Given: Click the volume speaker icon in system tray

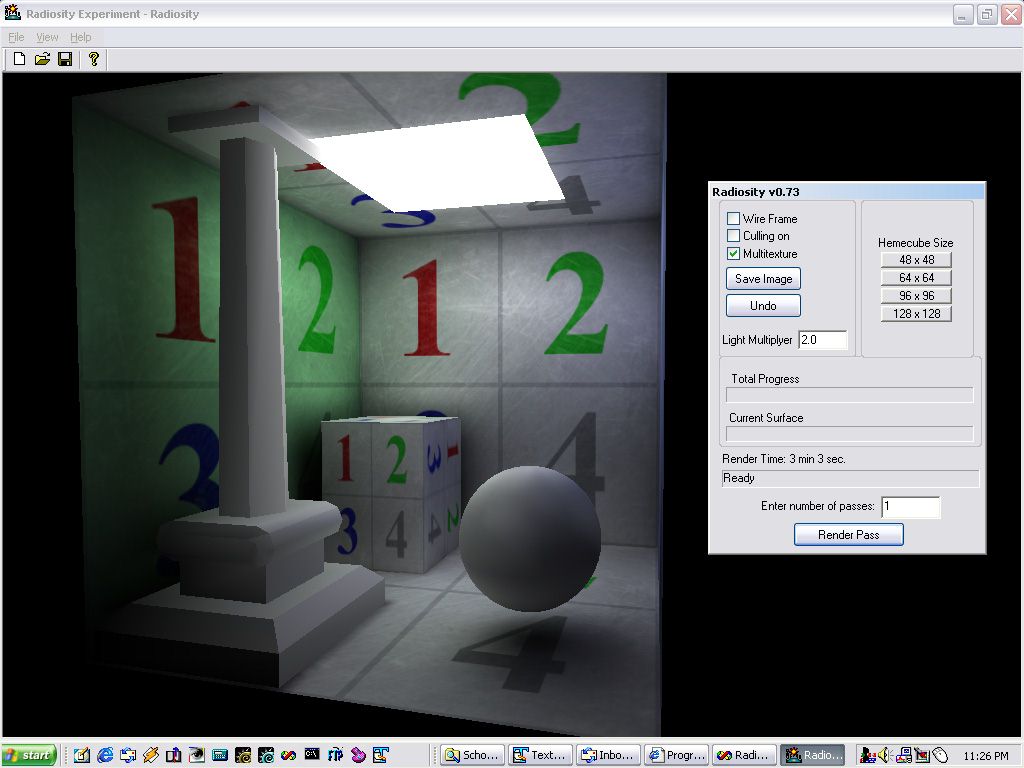Looking at the screenshot, I should (884, 755).
